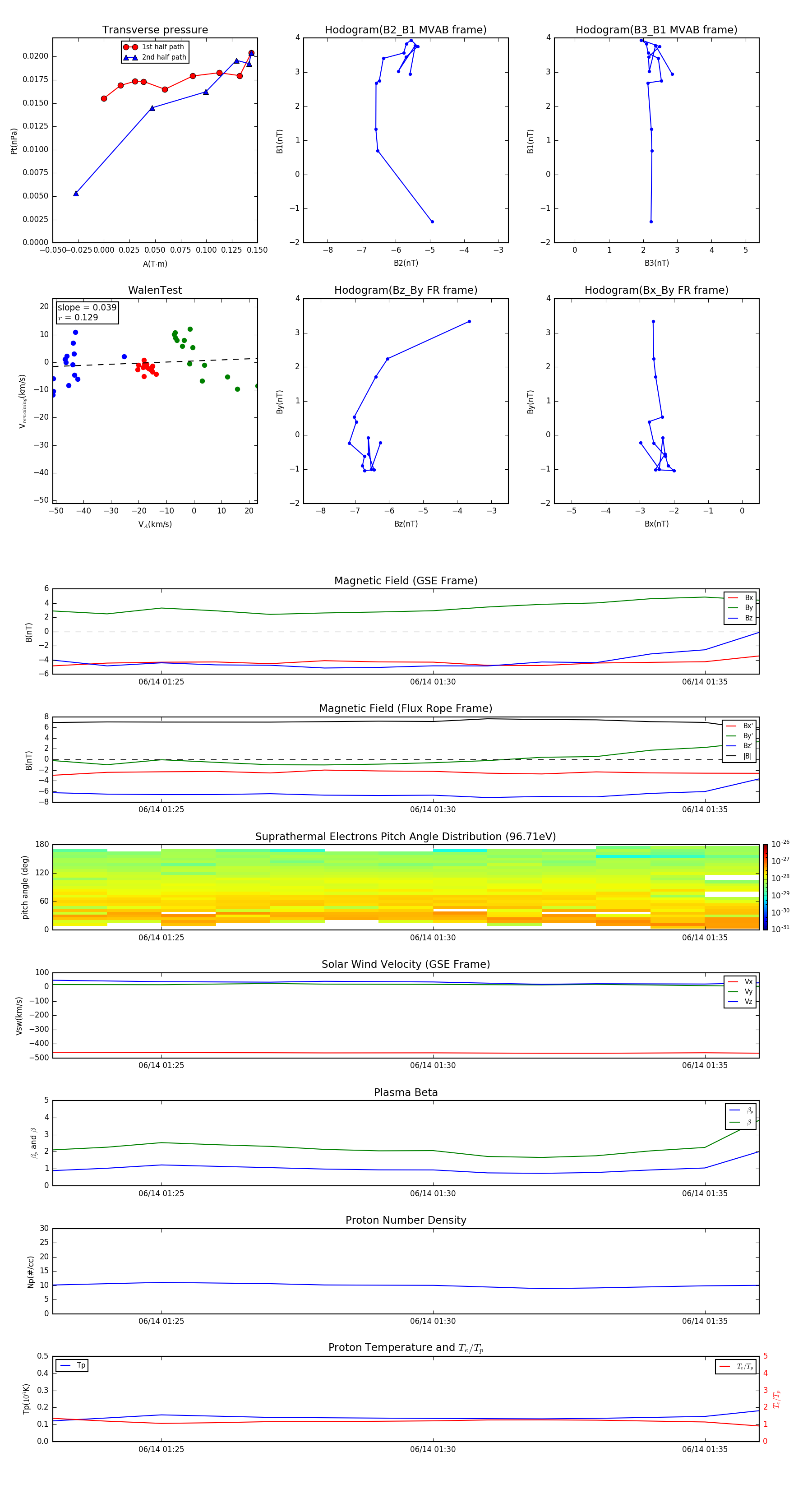Click the 'Magnetic Field (Flux Rope Frame)' title
812x1489 pixels.
[x=406, y=709]
